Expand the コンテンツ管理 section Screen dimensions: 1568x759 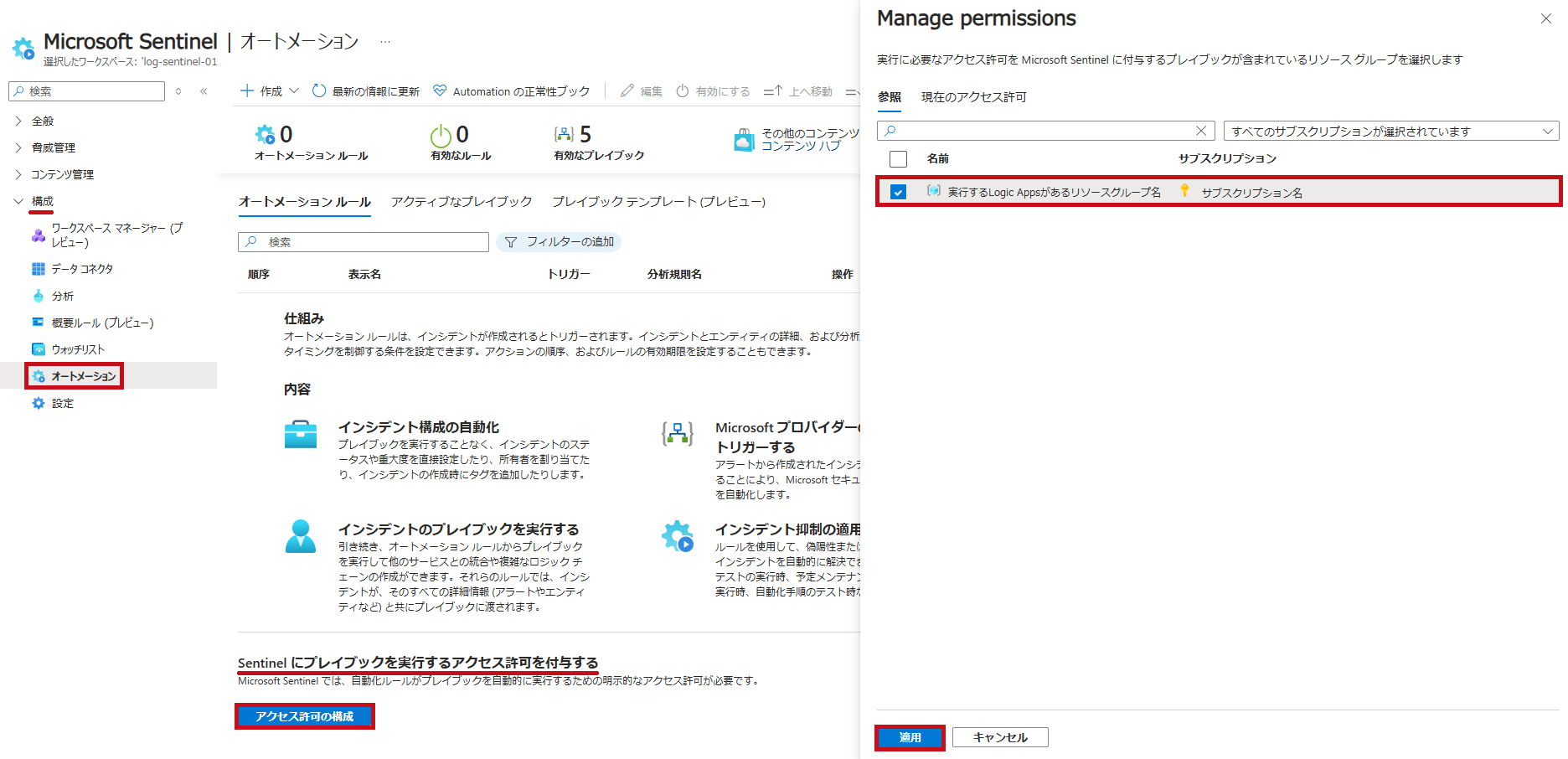point(18,174)
